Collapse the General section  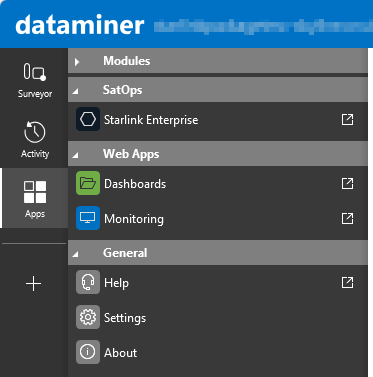pos(76,254)
